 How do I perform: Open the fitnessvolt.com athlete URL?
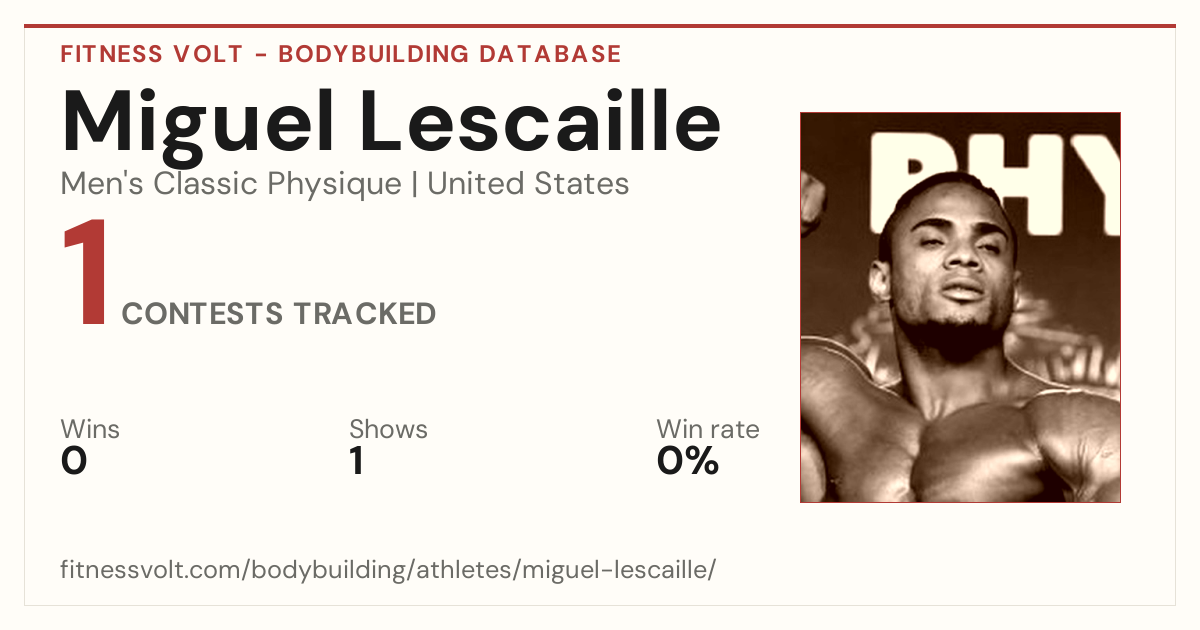(x=388, y=571)
